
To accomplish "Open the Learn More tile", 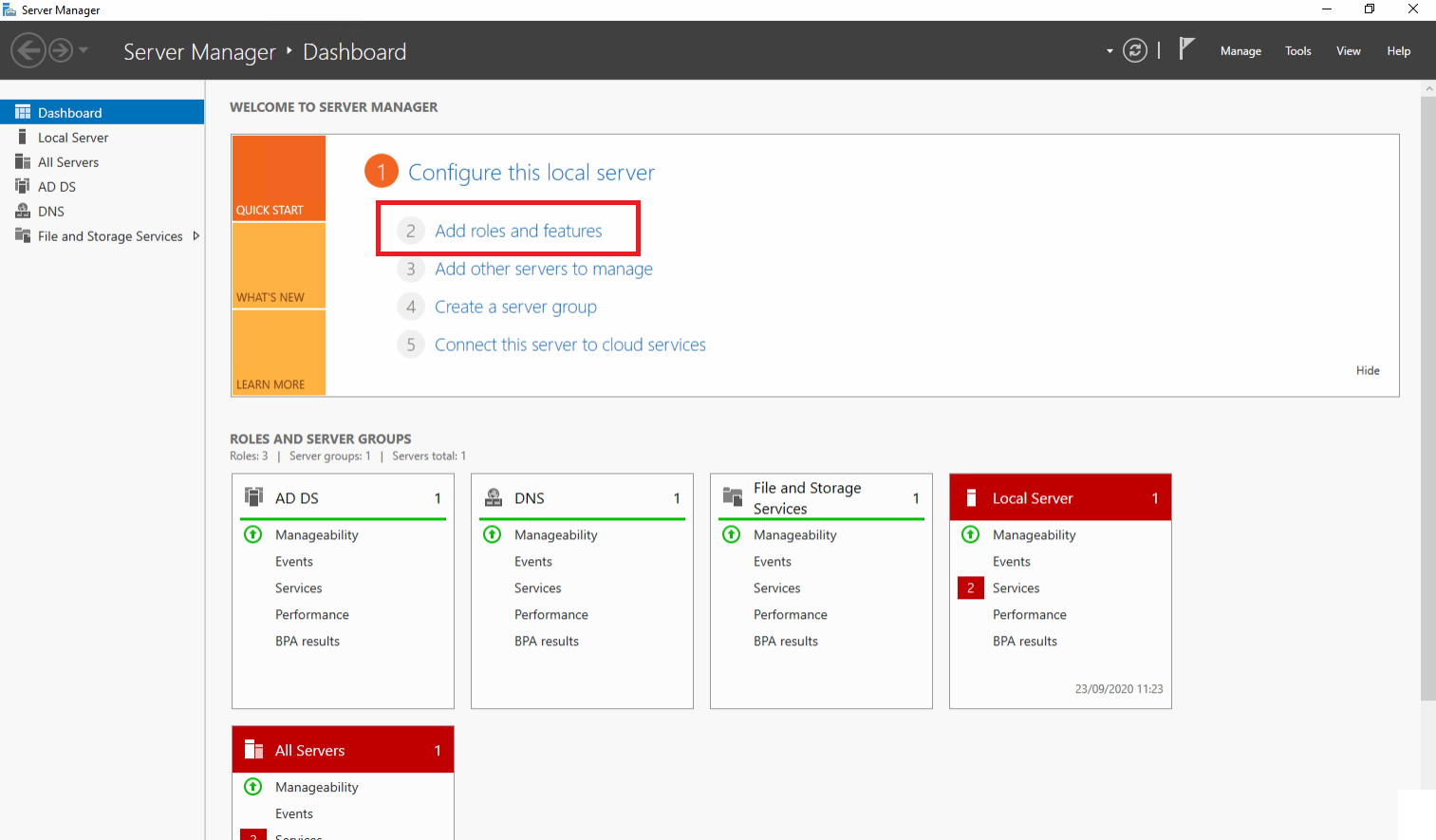I will tap(279, 352).
